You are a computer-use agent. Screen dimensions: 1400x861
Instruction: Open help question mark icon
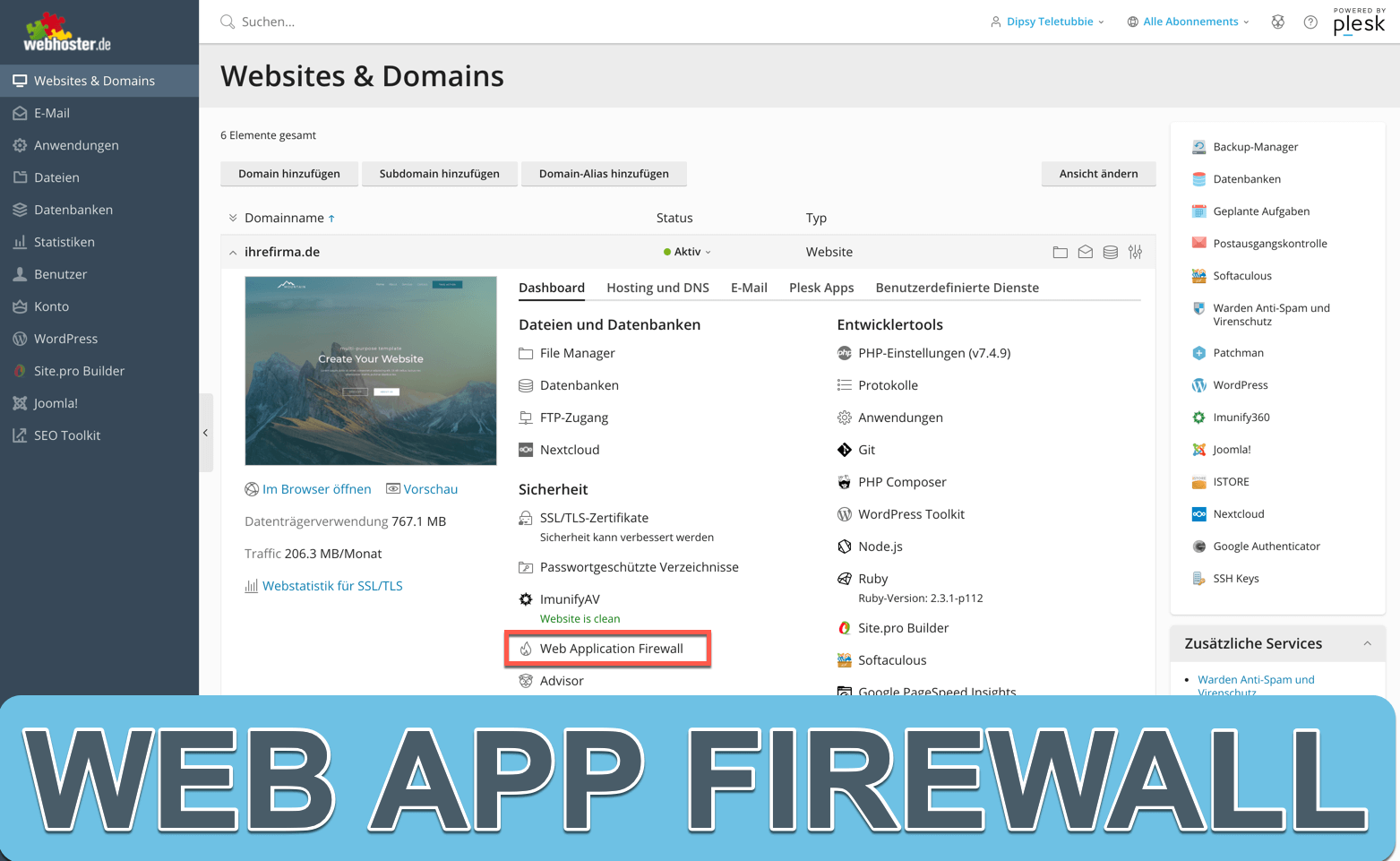(x=1310, y=22)
